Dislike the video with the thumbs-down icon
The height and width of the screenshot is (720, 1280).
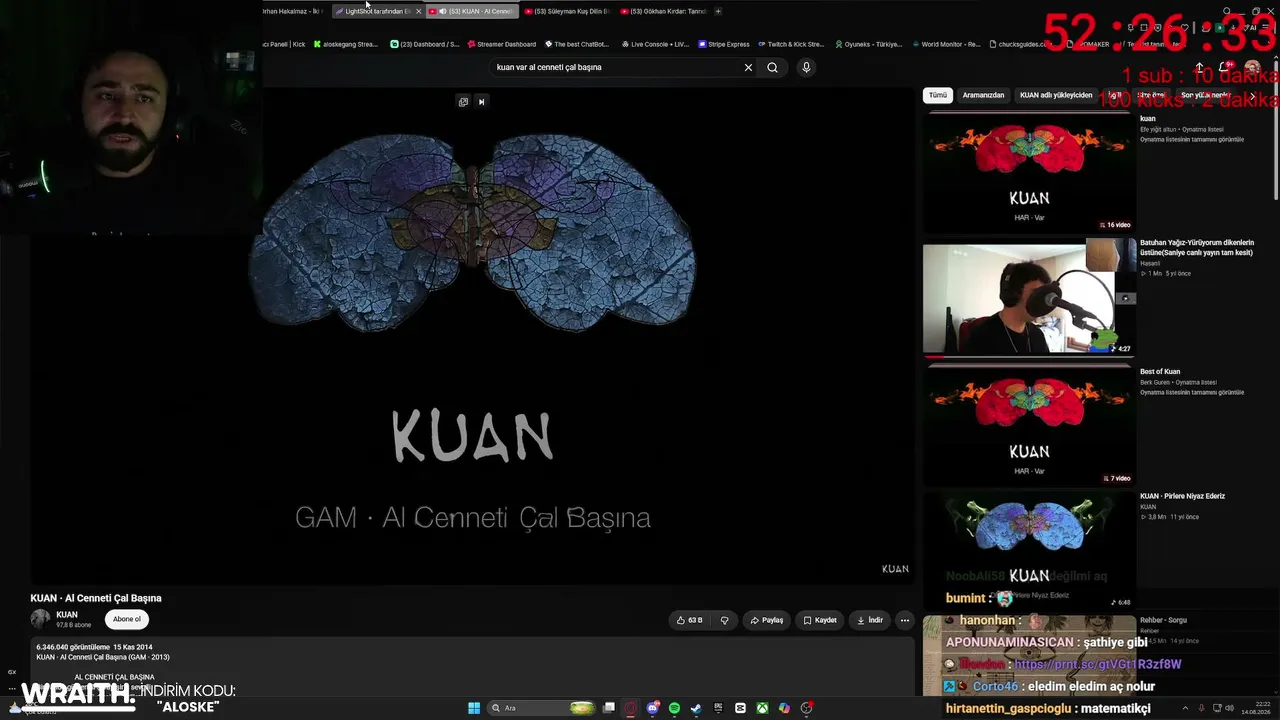click(x=725, y=620)
